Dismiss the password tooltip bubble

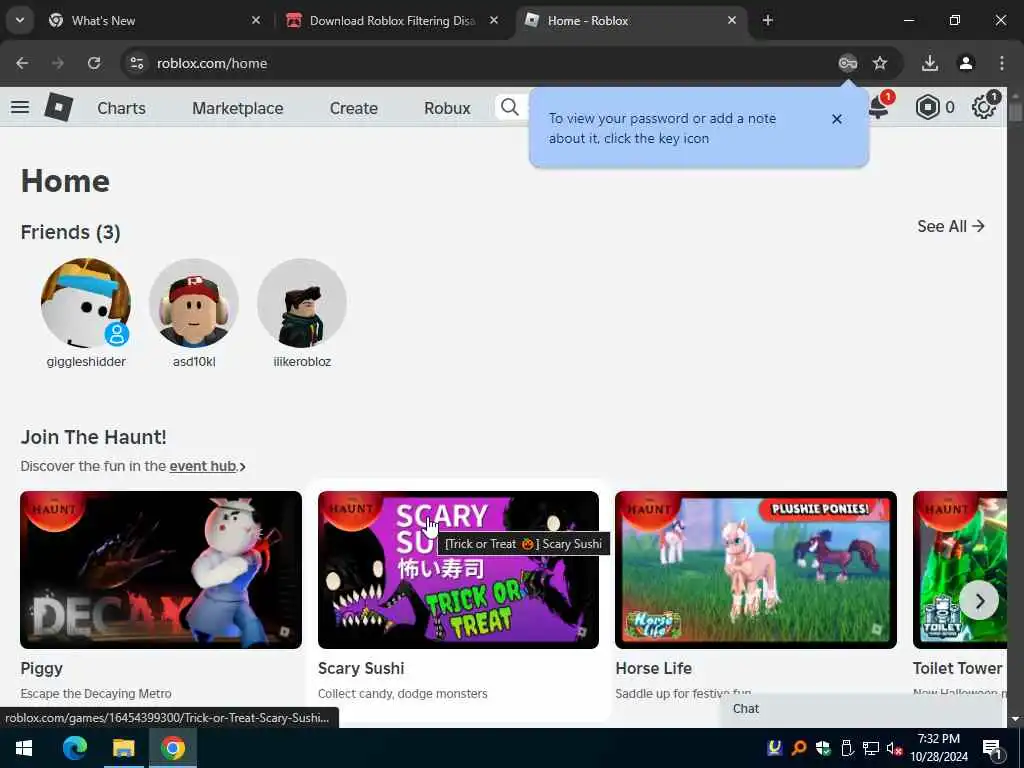tap(837, 119)
